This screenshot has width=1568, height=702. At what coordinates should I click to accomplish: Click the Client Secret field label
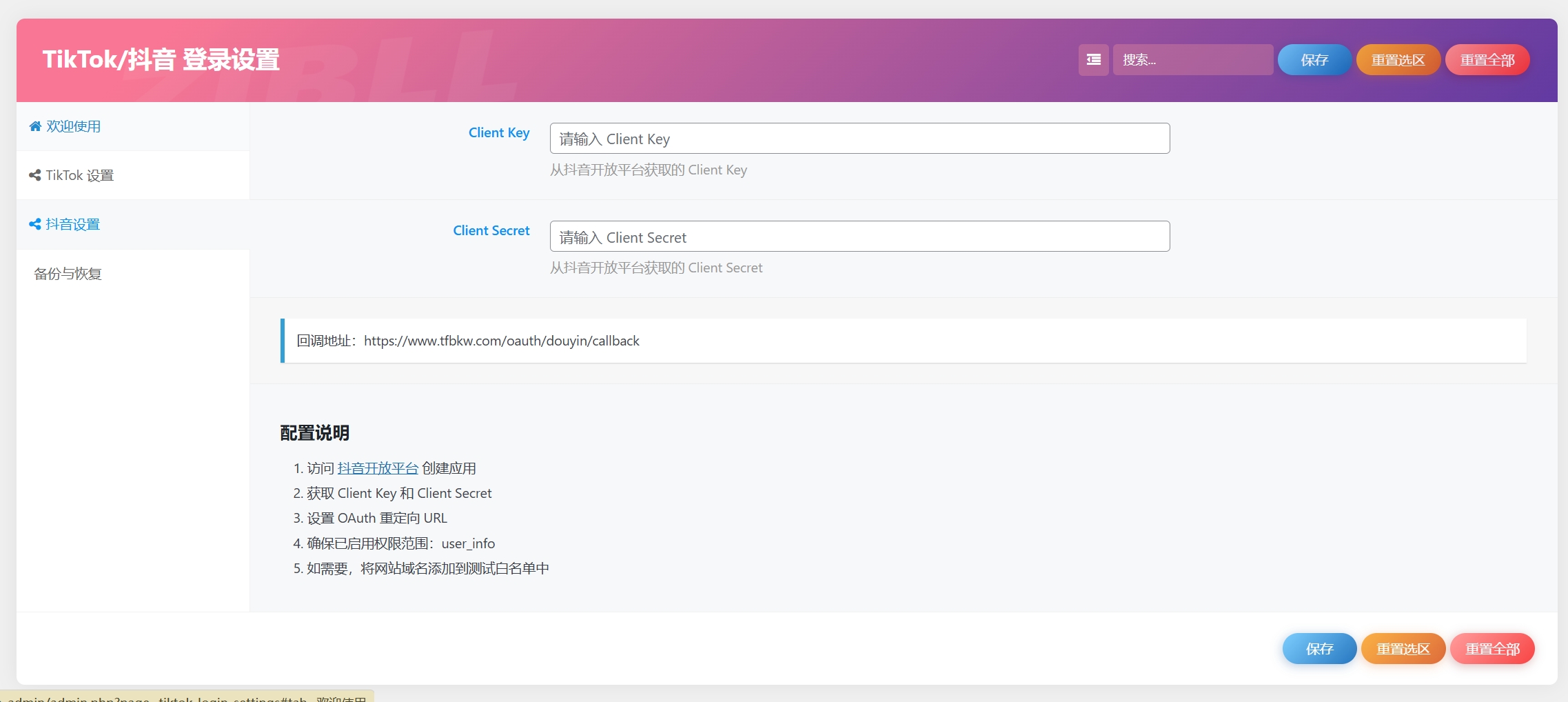point(491,230)
